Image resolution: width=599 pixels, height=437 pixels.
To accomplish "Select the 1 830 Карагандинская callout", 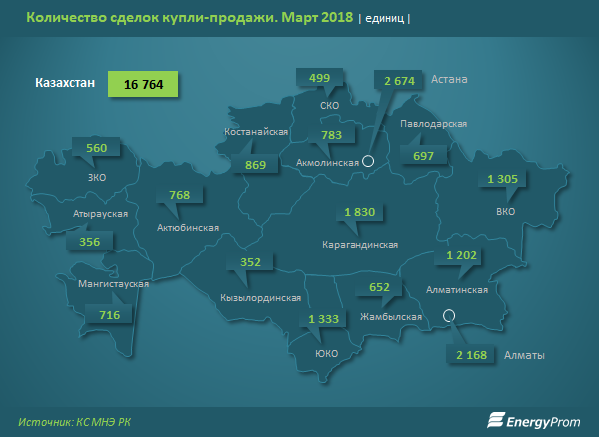I will pyautogui.click(x=359, y=212).
